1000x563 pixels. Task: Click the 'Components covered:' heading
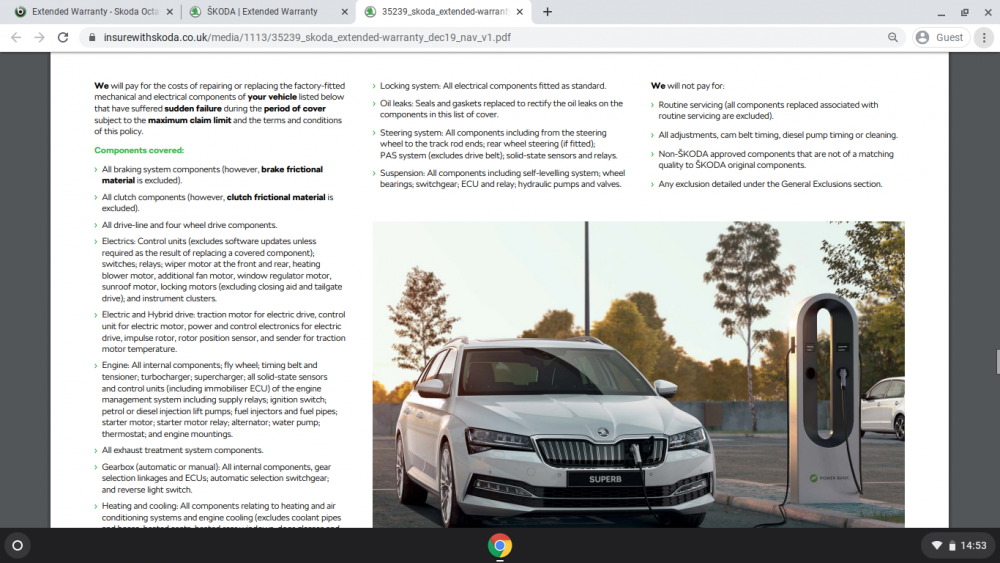(139, 150)
